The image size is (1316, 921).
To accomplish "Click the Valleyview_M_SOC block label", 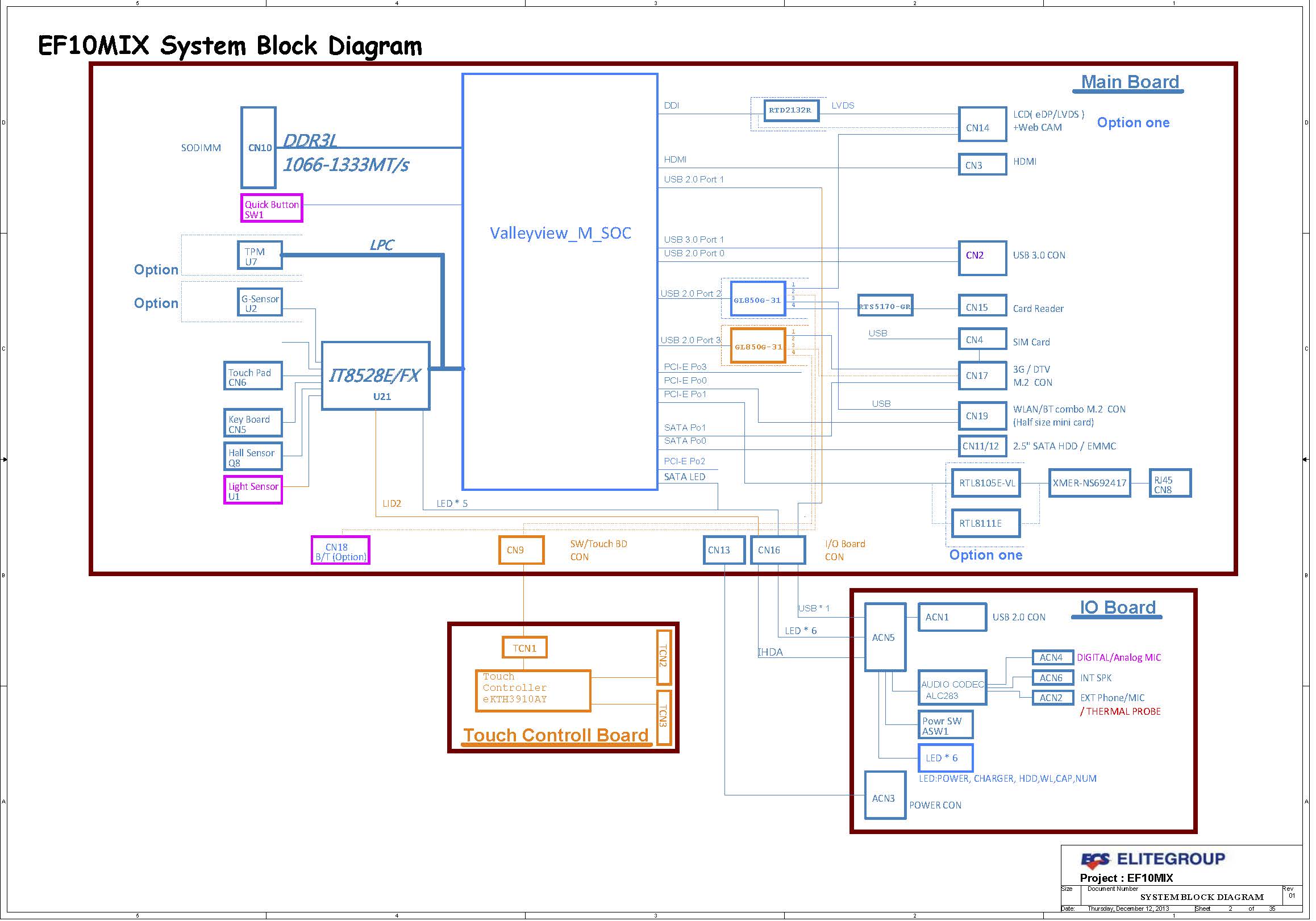I will point(562,234).
